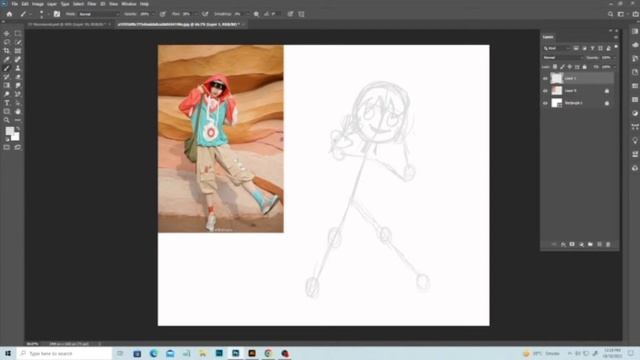The height and width of the screenshot is (360, 640).
Task: Select the Frame tool
Action: click(18, 51)
